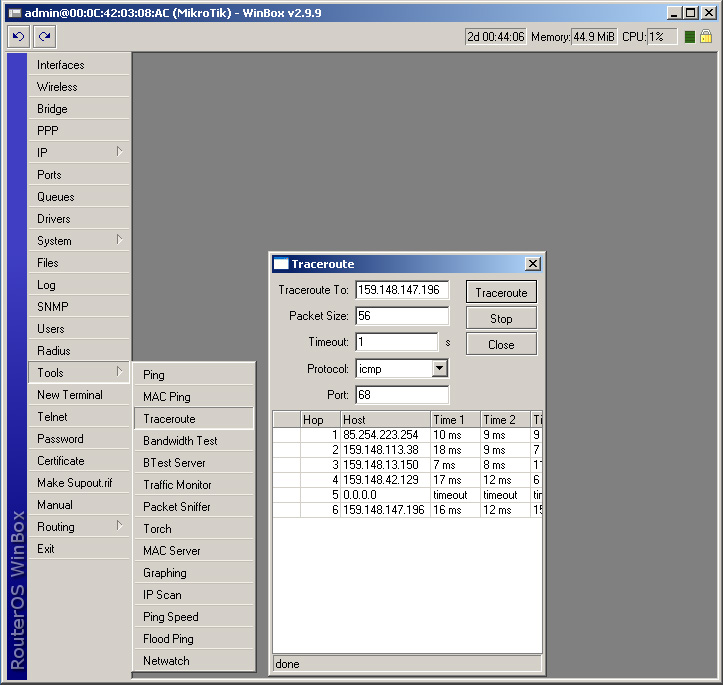Select Make Supout.rif
Viewport: 723px width, 685px height.
[x=79, y=483]
